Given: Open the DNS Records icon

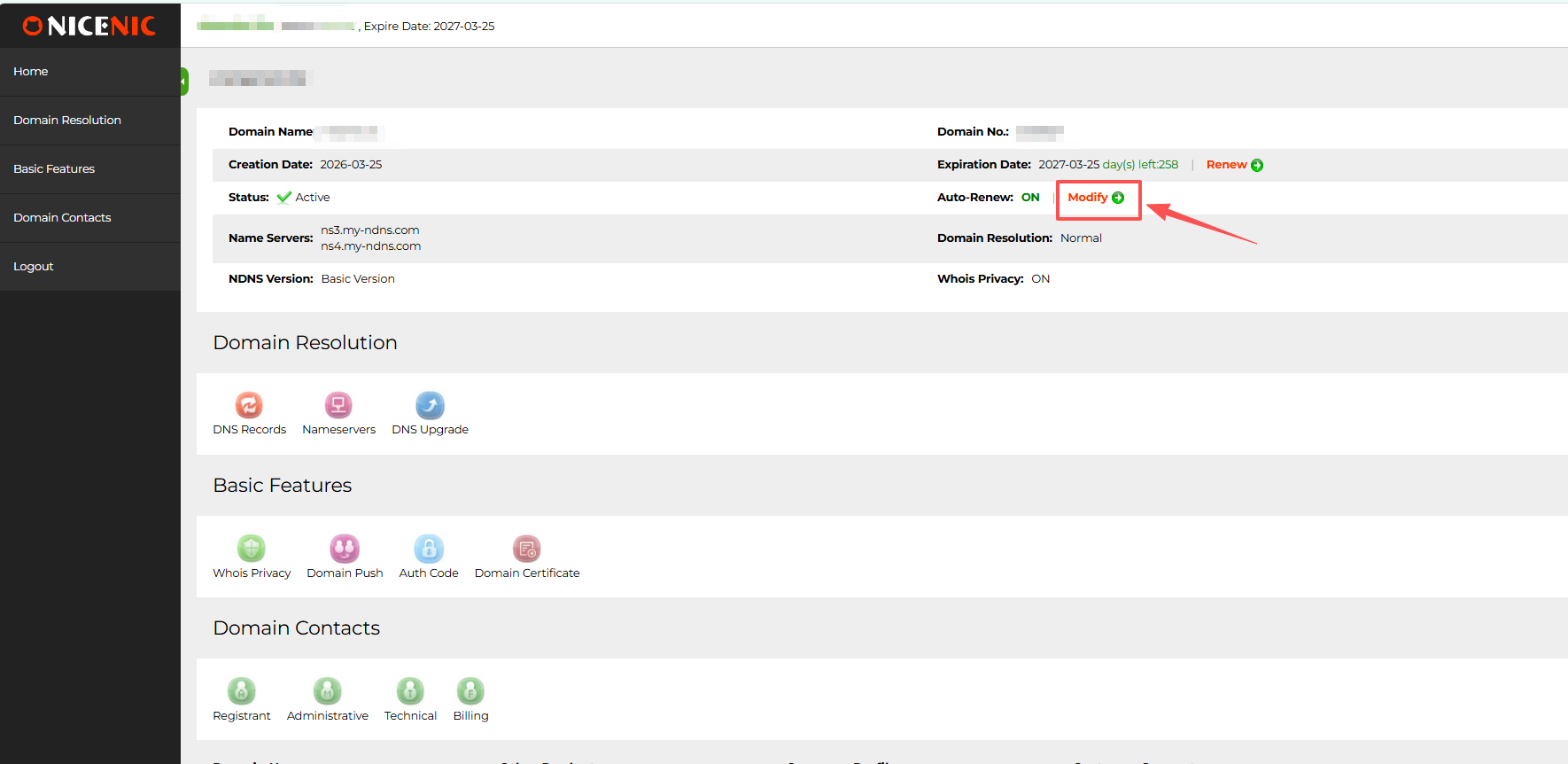Looking at the screenshot, I should [249, 405].
